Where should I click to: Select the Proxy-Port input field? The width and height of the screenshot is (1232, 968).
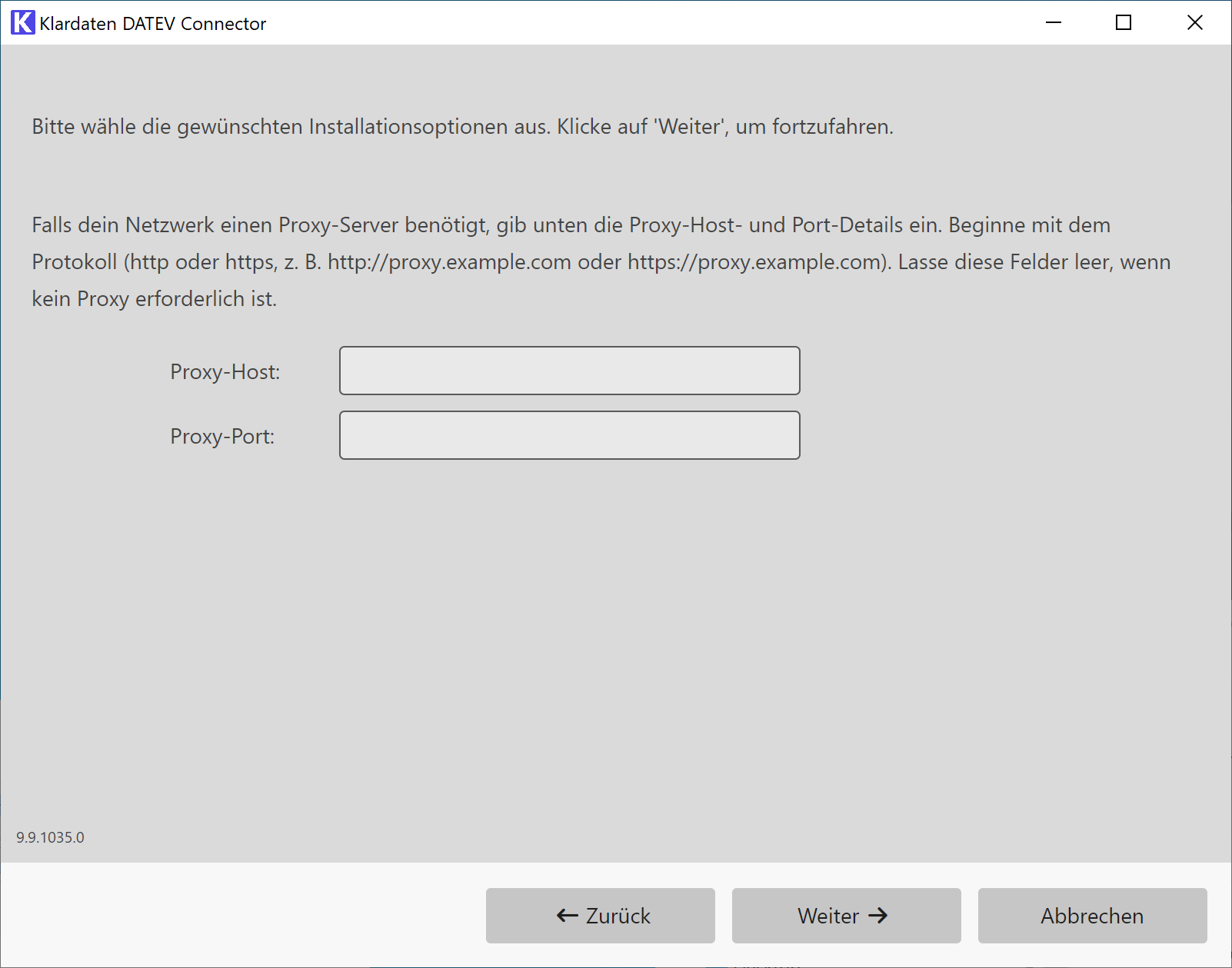coord(569,435)
